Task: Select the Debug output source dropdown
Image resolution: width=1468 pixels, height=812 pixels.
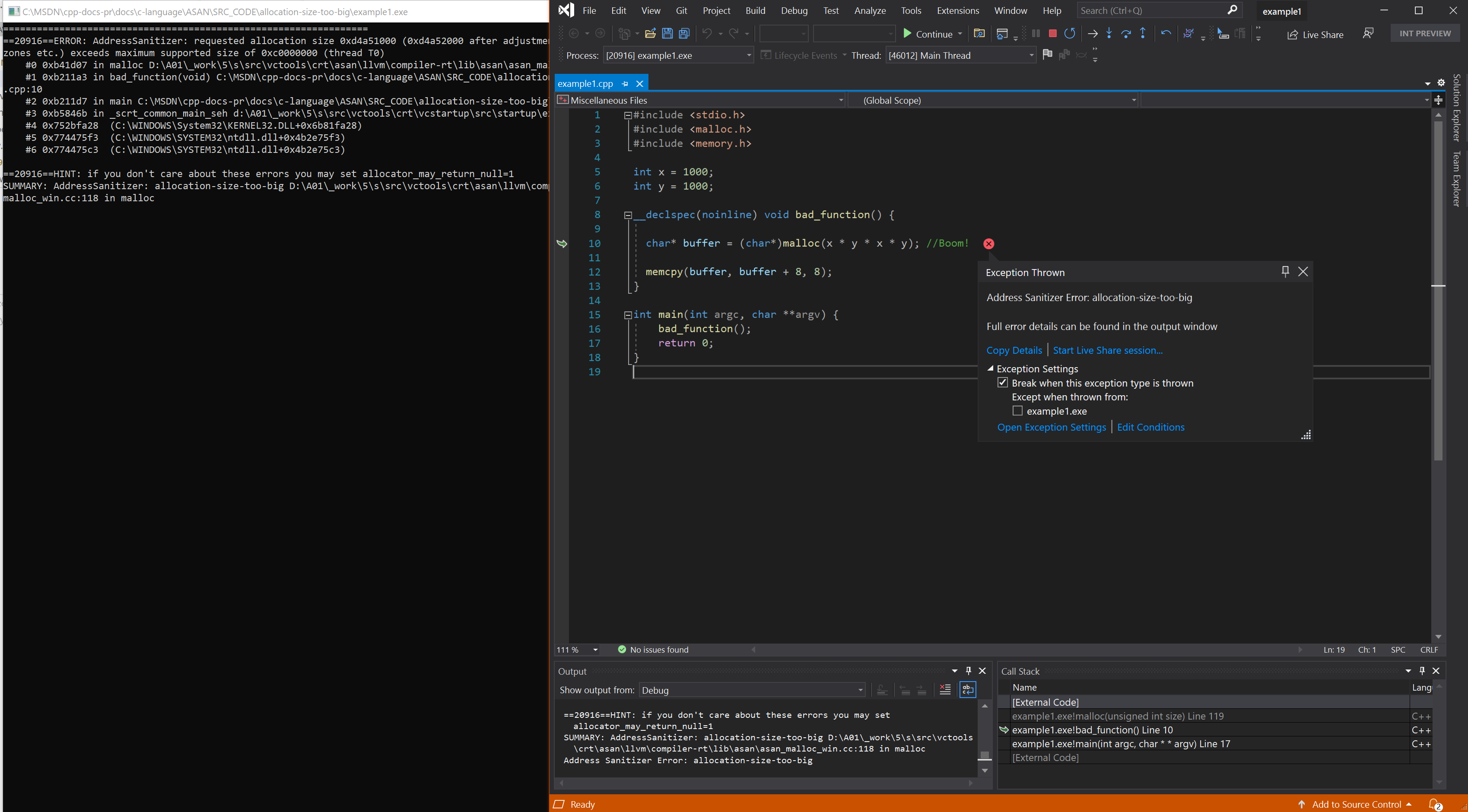Action: [x=749, y=690]
